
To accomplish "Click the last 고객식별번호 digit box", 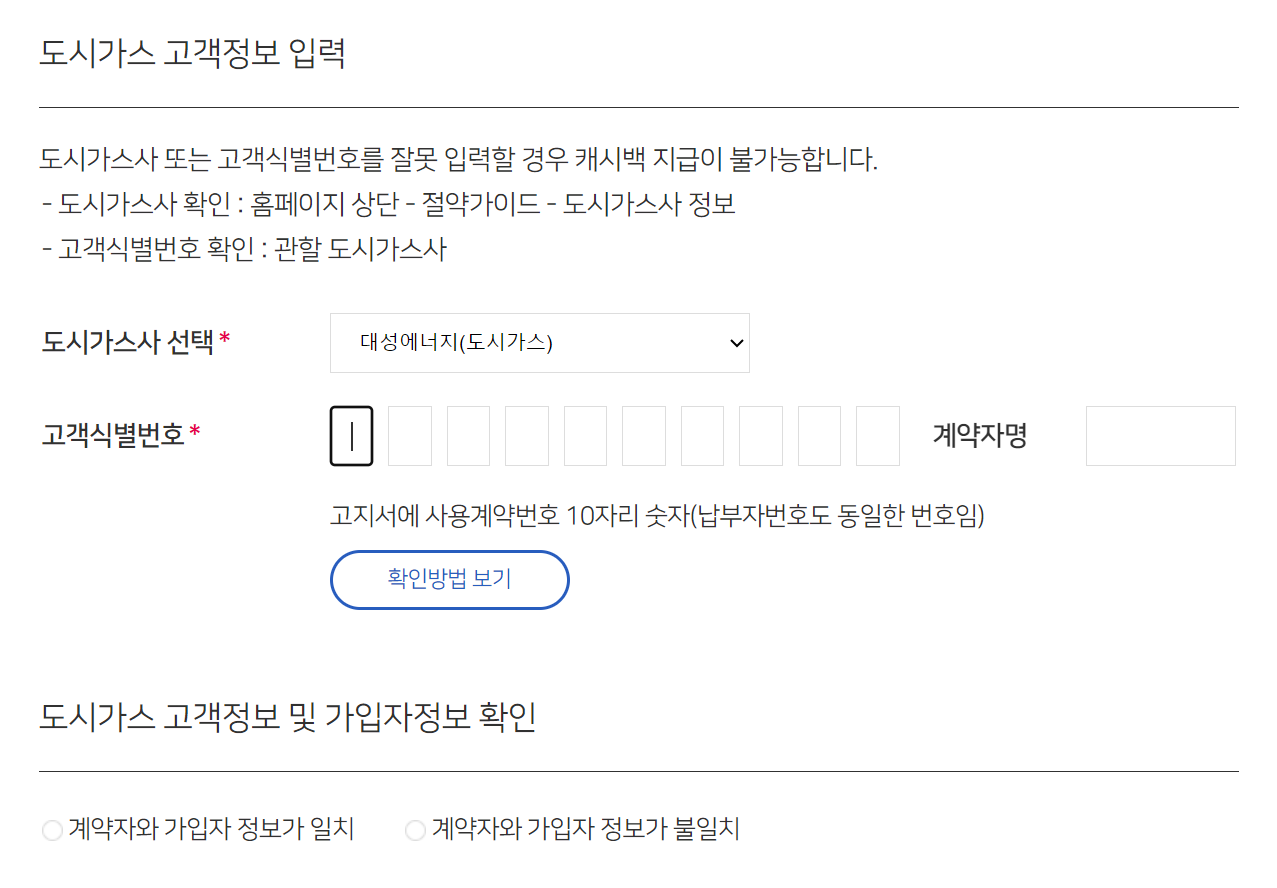I will click(877, 436).
